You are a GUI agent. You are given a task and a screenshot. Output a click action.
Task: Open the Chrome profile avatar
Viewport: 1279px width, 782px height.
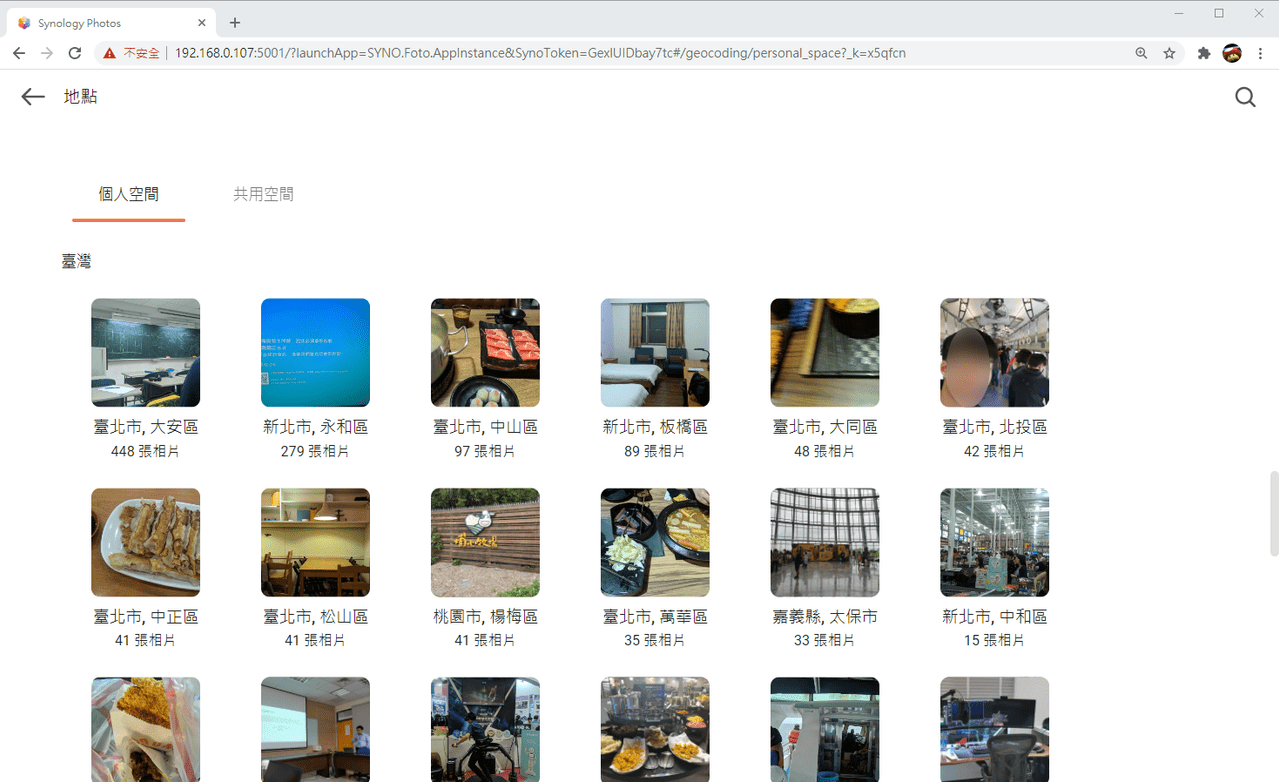(x=1232, y=53)
